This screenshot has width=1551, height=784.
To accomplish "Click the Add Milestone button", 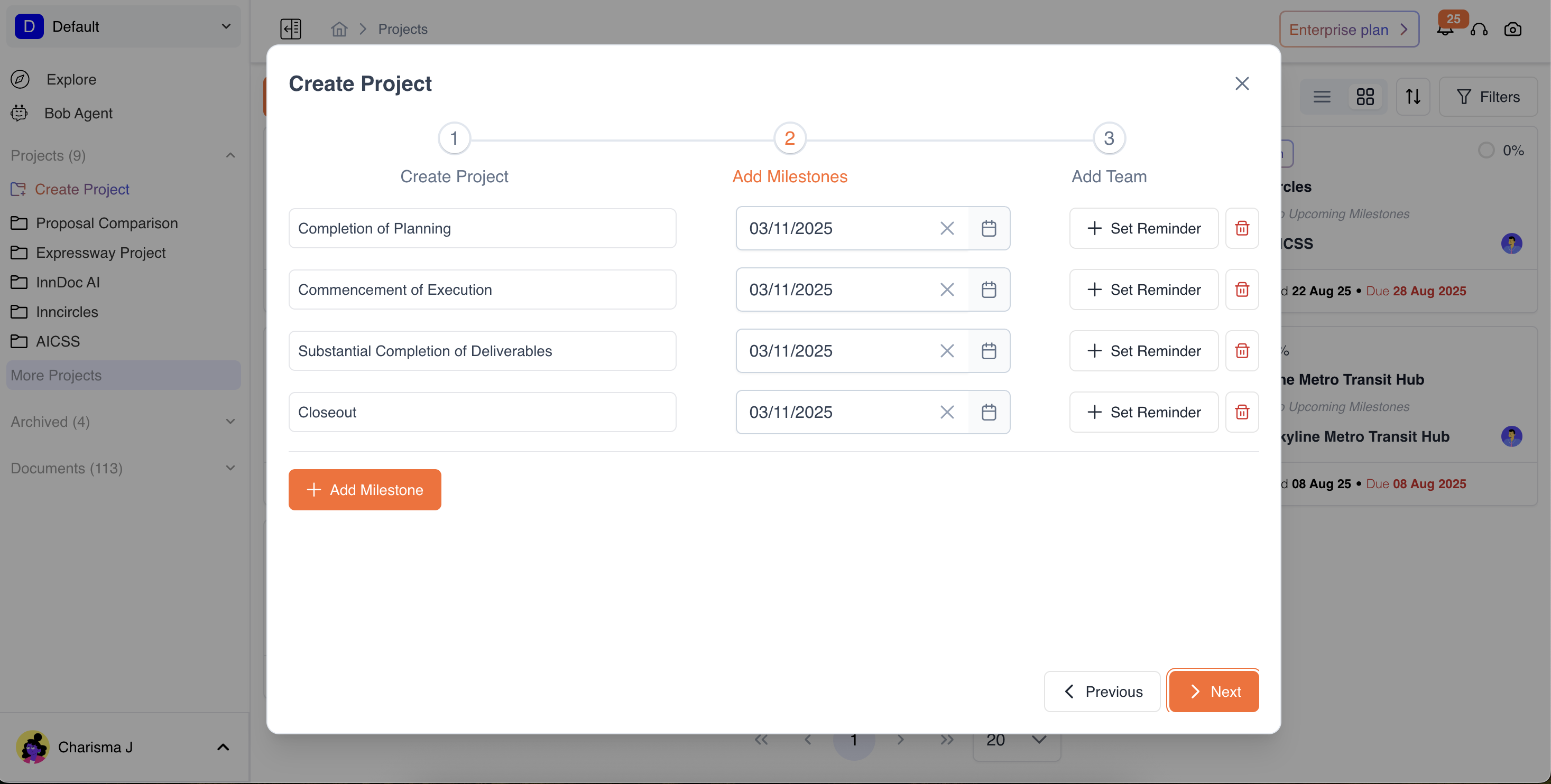I will (364, 490).
